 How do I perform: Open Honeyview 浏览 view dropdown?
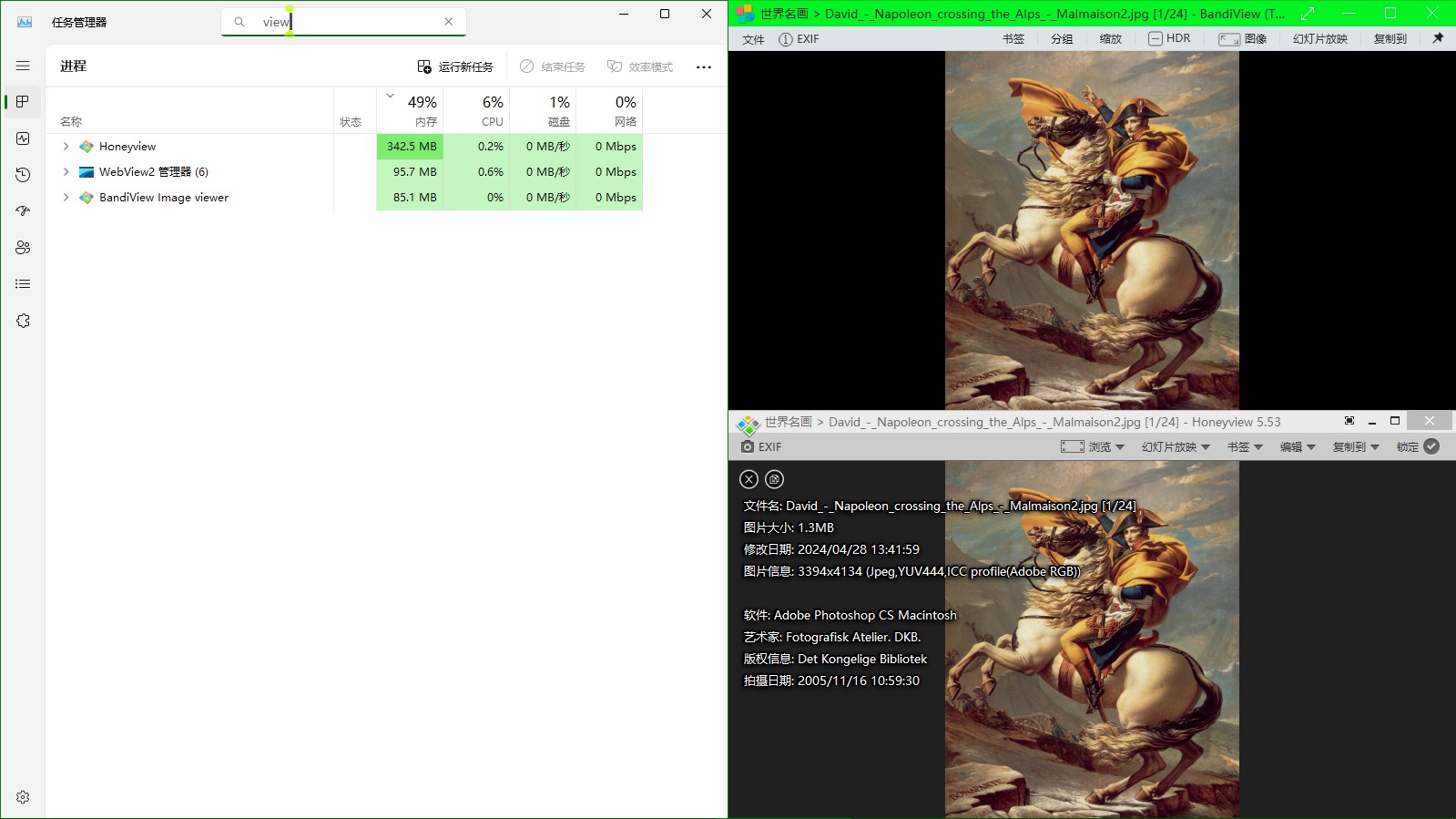point(1093,447)
